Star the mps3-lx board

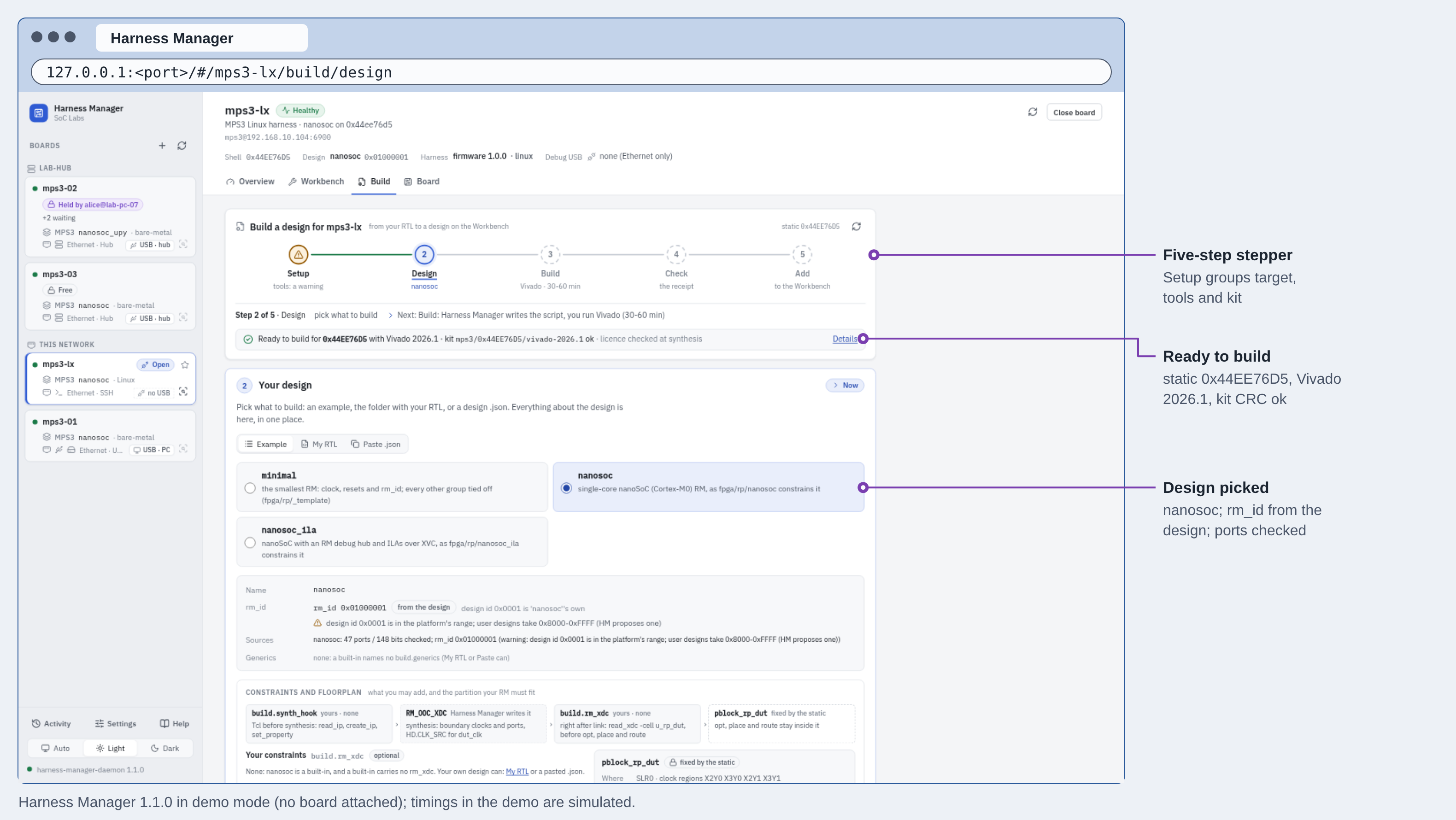click(185, 365)
